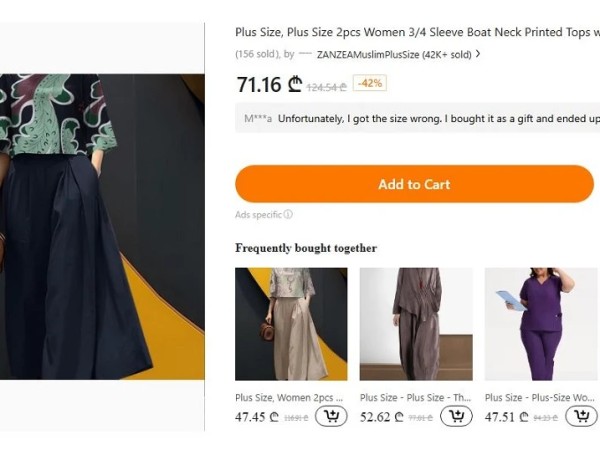The height and width of the screenshot is (450, 600).
Task: Click the Ads specific info icon
Action: (x=288, y=214)
